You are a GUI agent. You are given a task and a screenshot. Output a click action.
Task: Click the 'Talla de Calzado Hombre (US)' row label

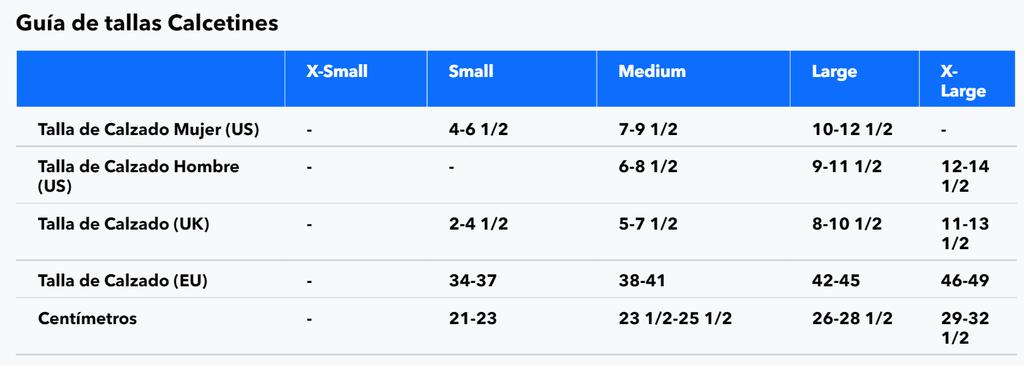click(x=138, y=176)
